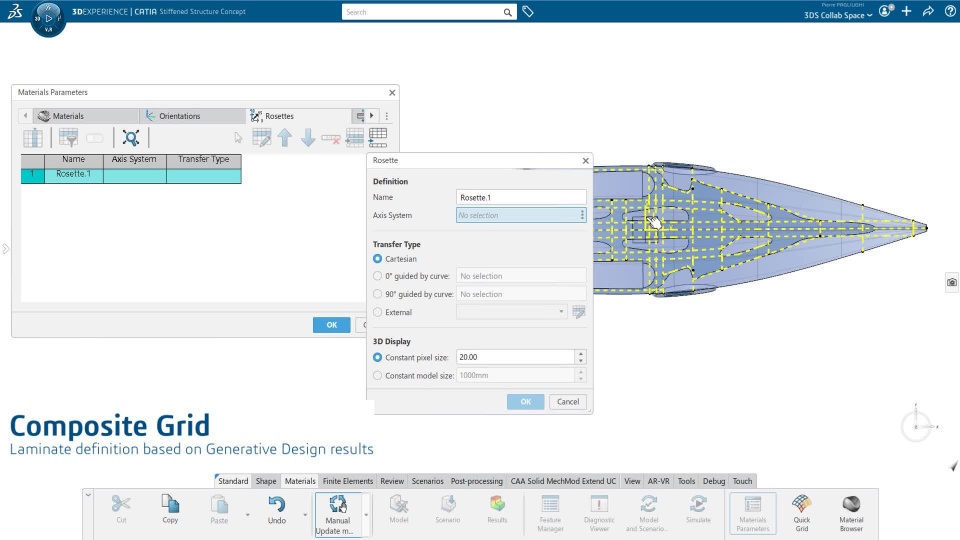Screen dimensions: 960x540
Task: Select 0° guided by curve option
Action: 377,276
